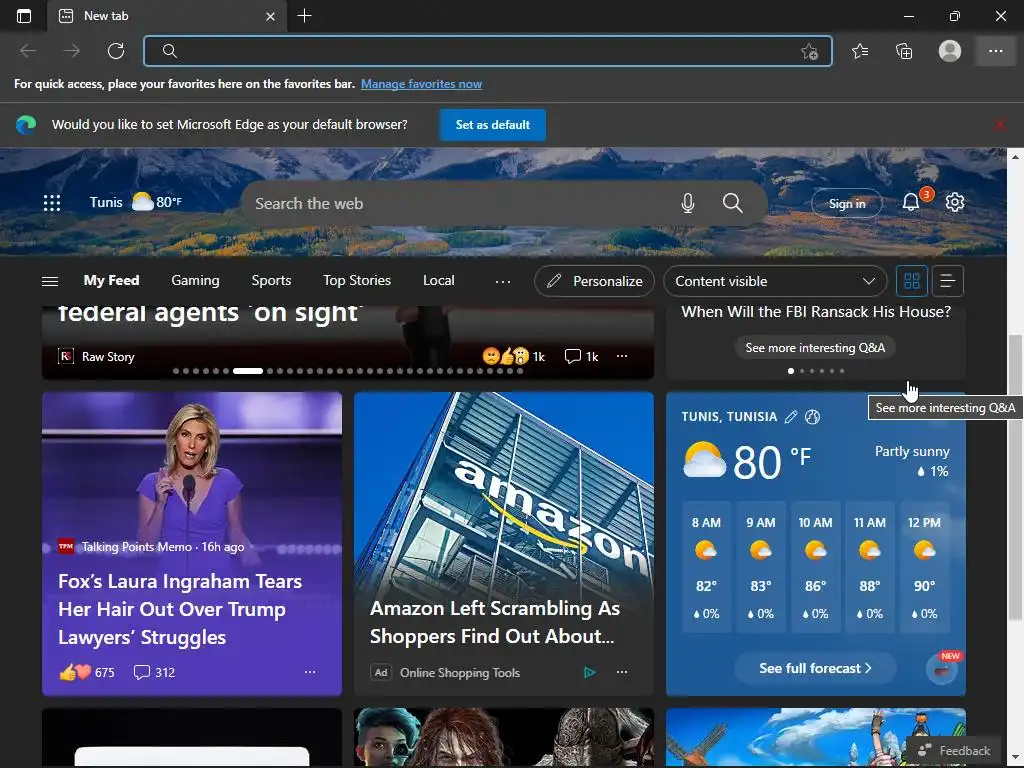The image size is (1024, 768).
Task: Show more feed categories ellipsis
Action: pos(503,281)
